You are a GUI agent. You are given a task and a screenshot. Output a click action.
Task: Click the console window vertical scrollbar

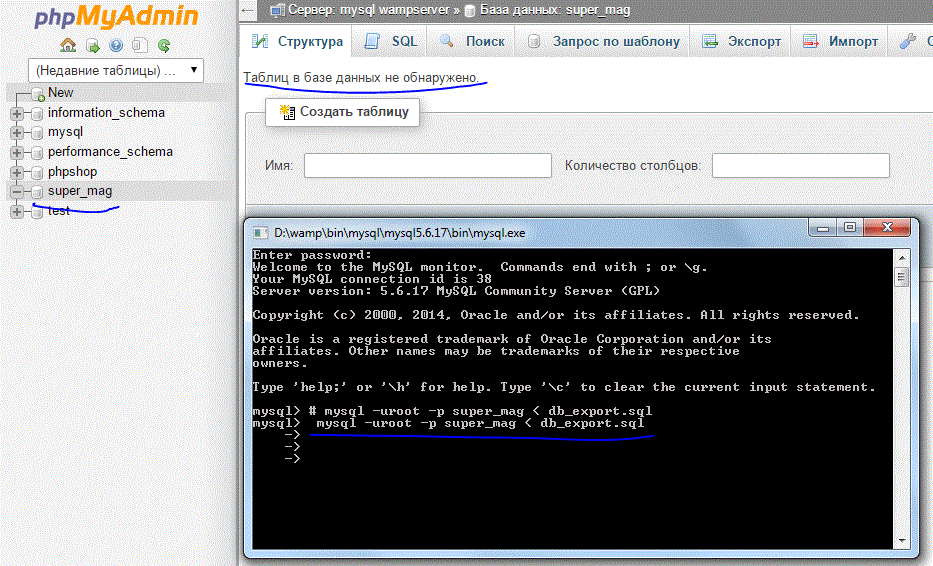click(901, 400)
